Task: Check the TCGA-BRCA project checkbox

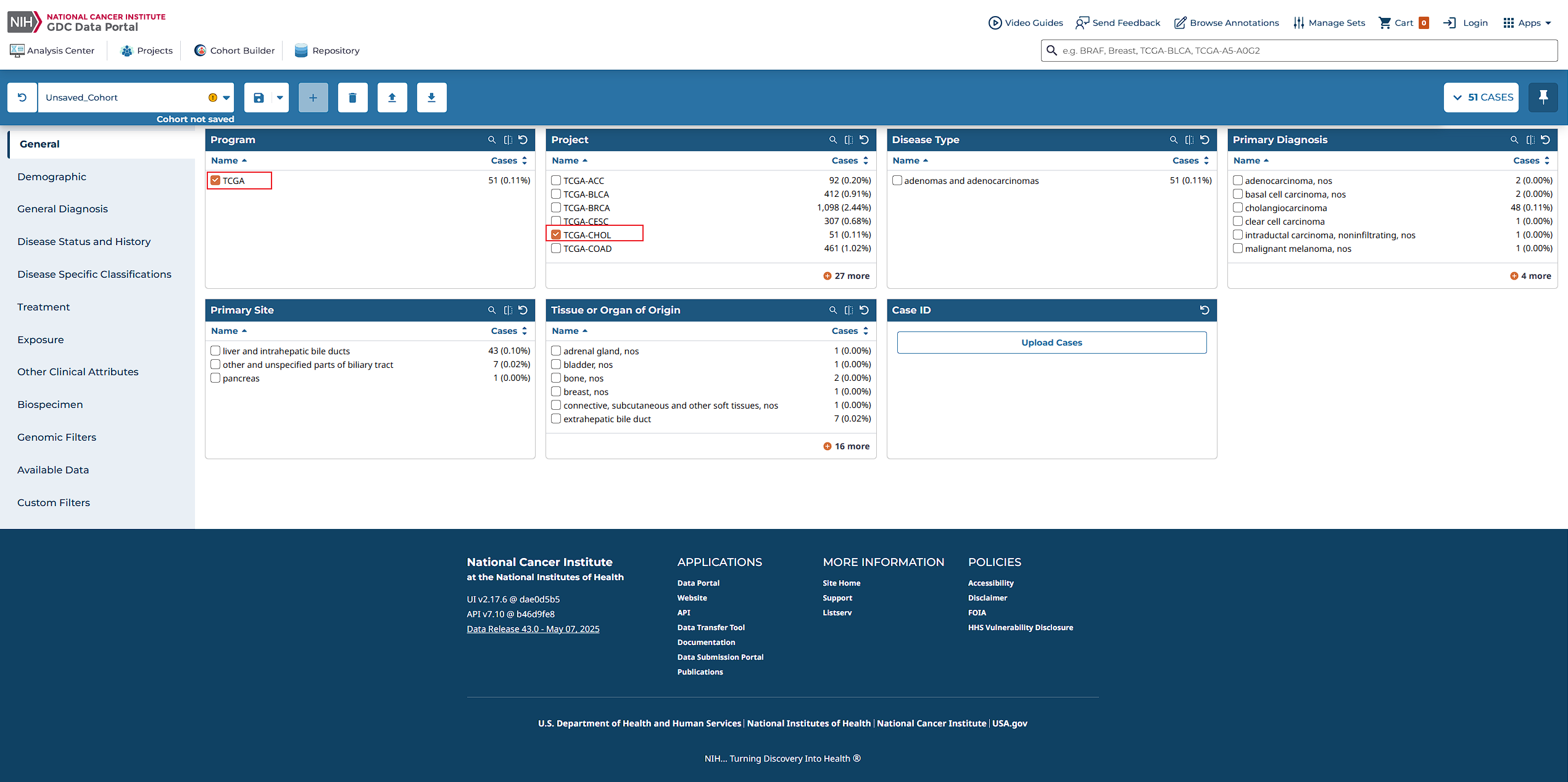Action: point(556,207)
